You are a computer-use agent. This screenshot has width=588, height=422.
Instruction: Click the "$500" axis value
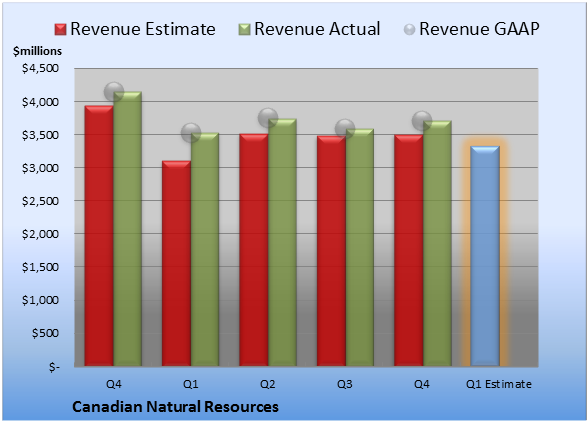click(45, 333)
